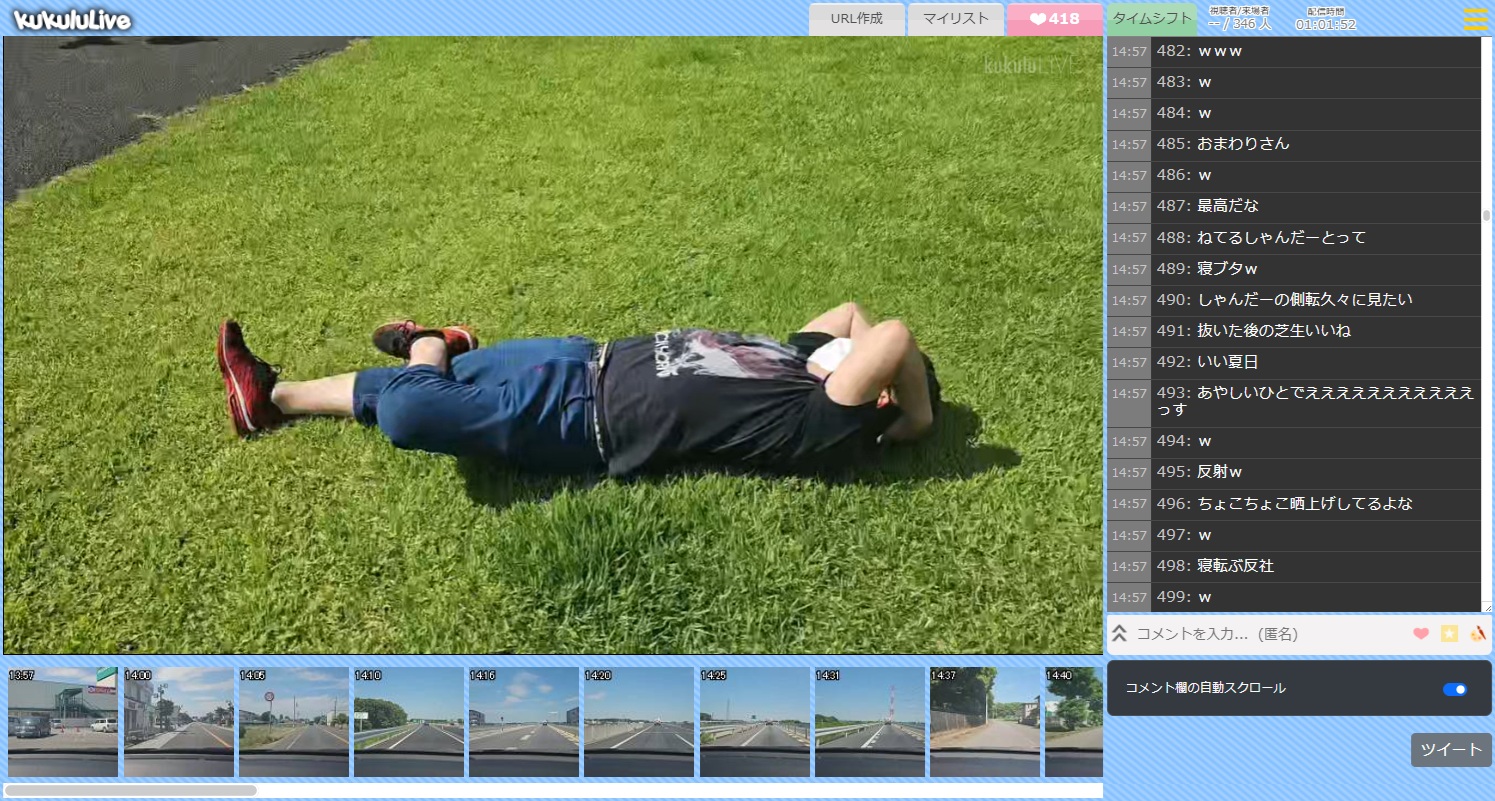The height and width of the screenshot is (801, 1495).
Task: Open the paint palette color icon
Action: point(1477,633)
